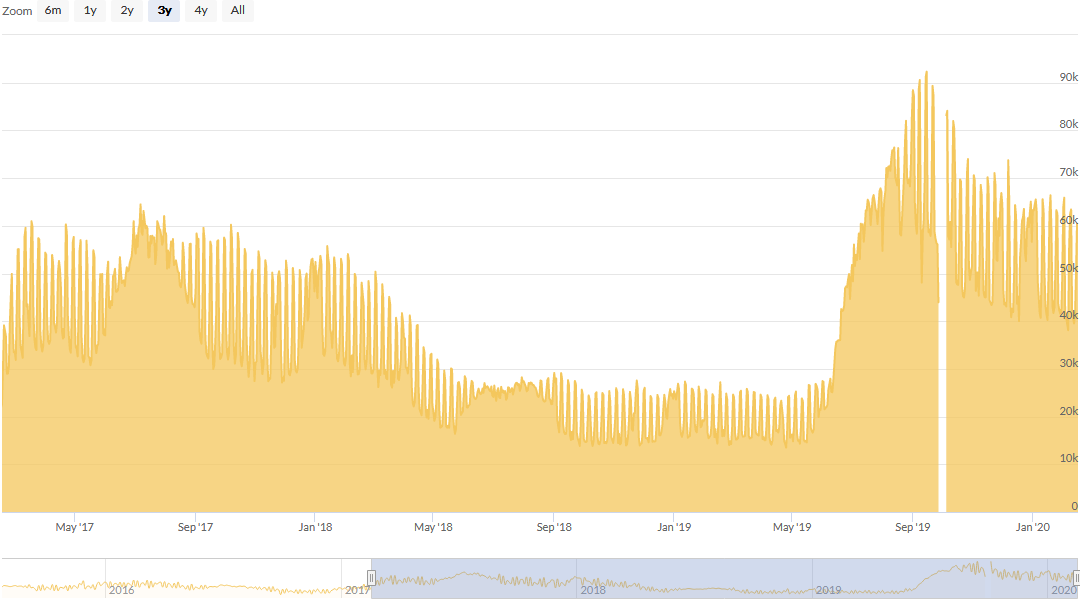Set zoom range to 6m
The height and width of the screenshot is (600, 1080).
pos(53,10)
